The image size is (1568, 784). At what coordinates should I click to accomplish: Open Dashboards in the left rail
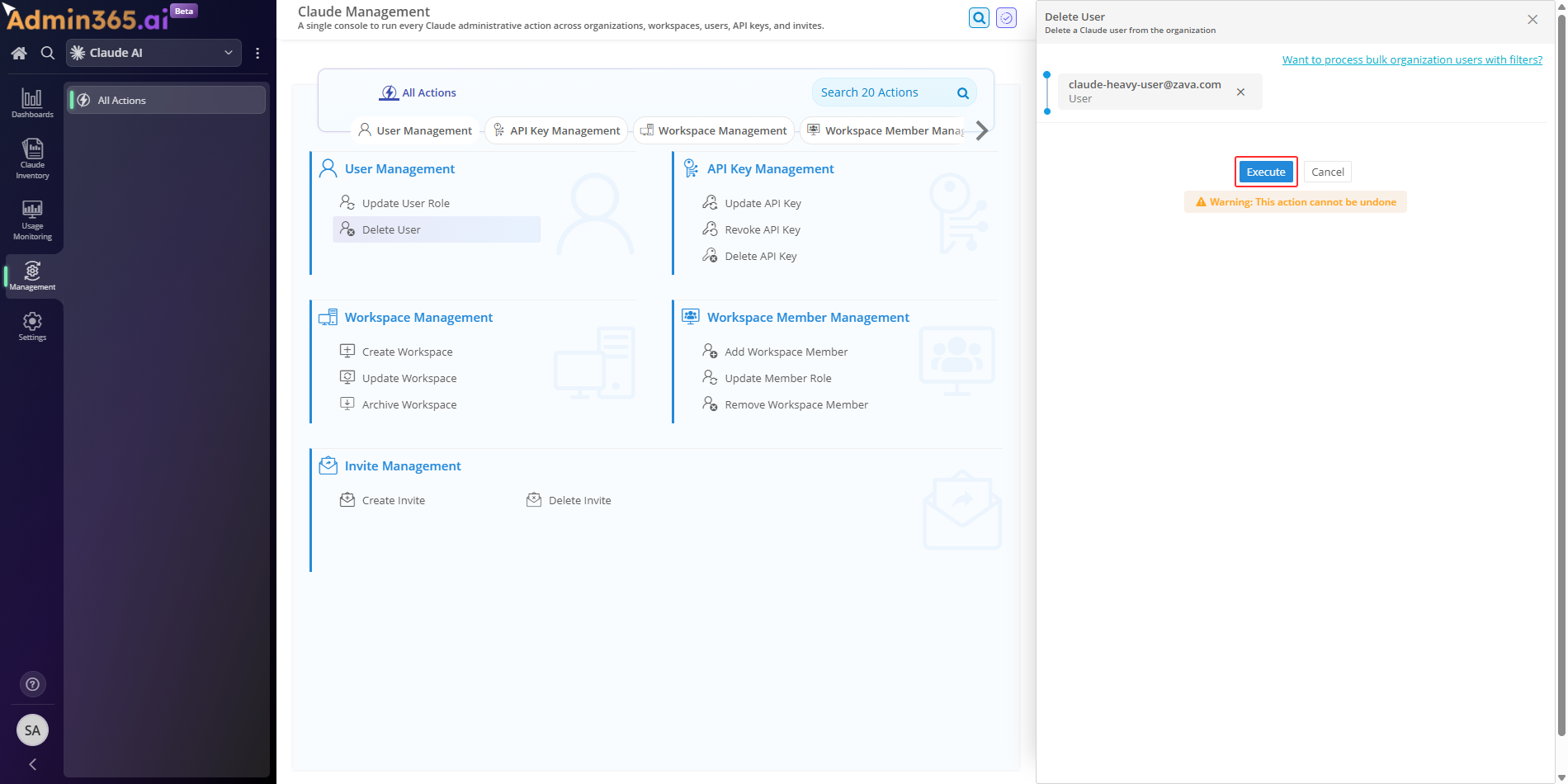32,103
